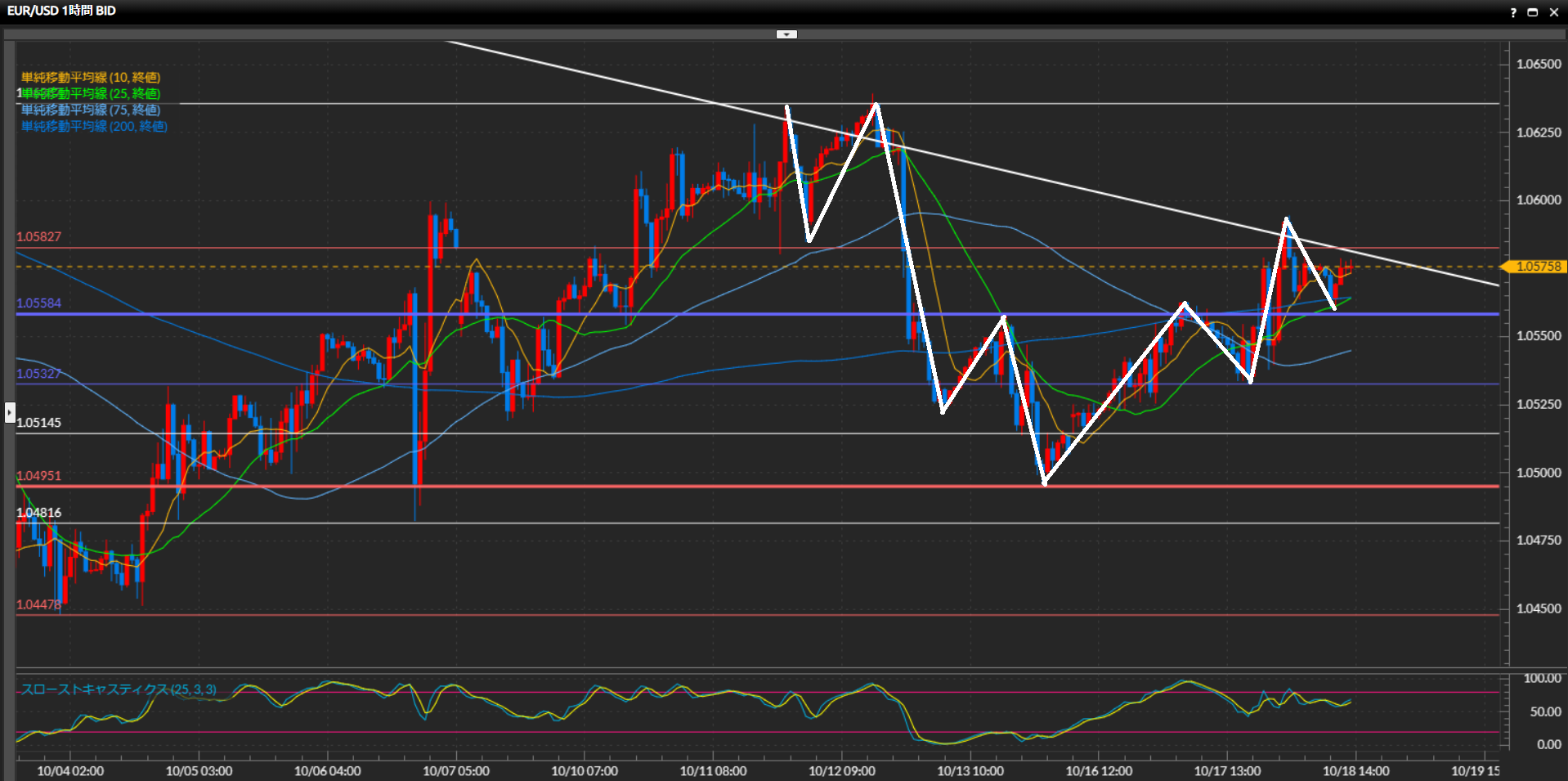The height and width of the screenshot is (781, 1568).
Task: Click the help question mark icon
Action: pyautogui.click(x=1513, y=12)
